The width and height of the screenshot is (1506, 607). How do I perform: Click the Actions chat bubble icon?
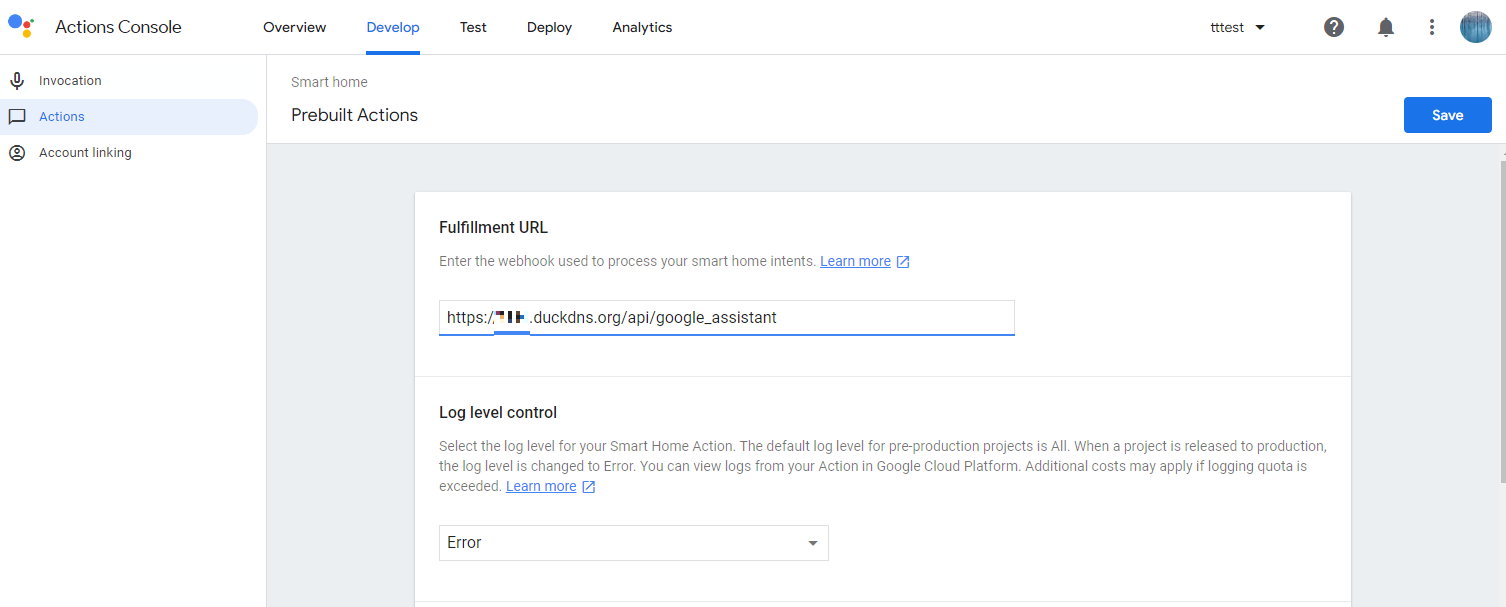pyautogui.click(x=17, y=117)
